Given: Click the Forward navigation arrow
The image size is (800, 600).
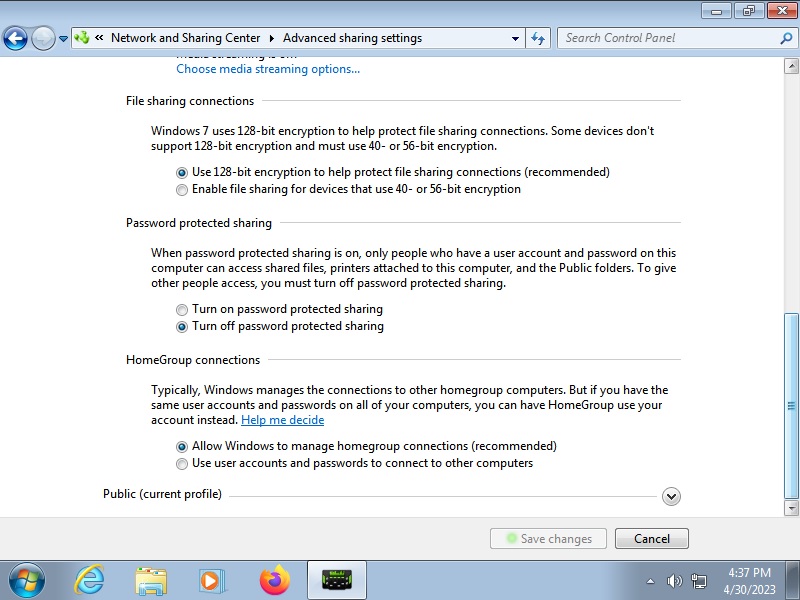Looking at the screenshot, I should [43, 38].
